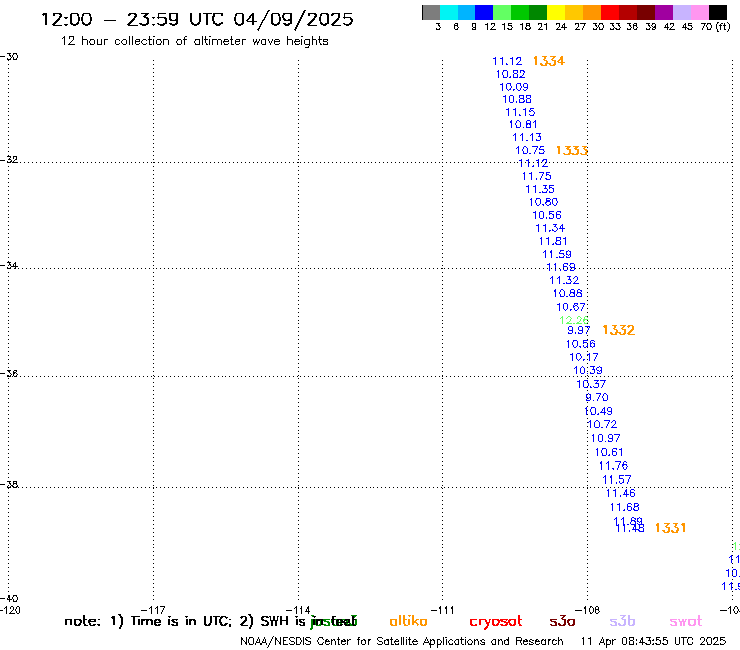The width and height of the screenshot is (740, 650).
Task: Click the black swatch at the scale end
Action: click(x=718, y=12)
